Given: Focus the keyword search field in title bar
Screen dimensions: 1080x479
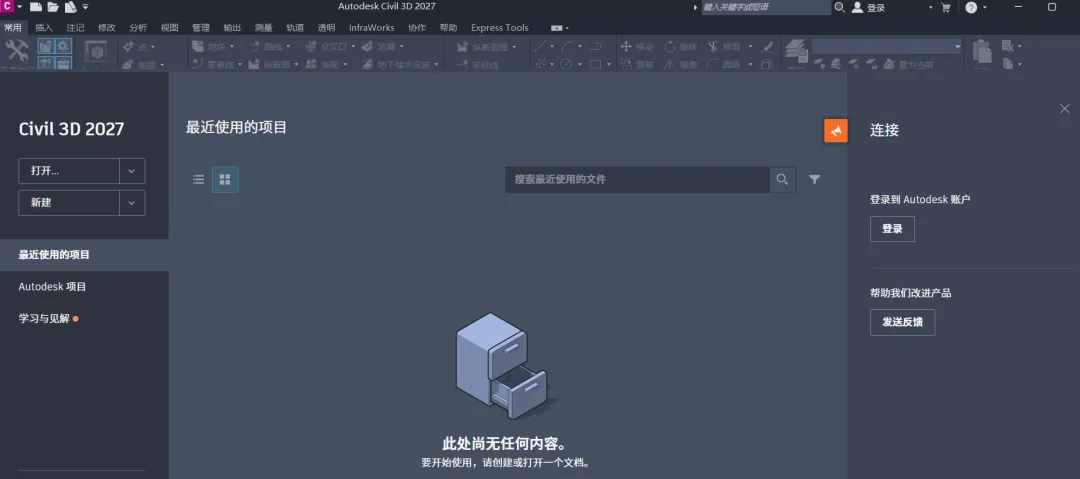Looking at the screenshot, I should click(766, 7).
